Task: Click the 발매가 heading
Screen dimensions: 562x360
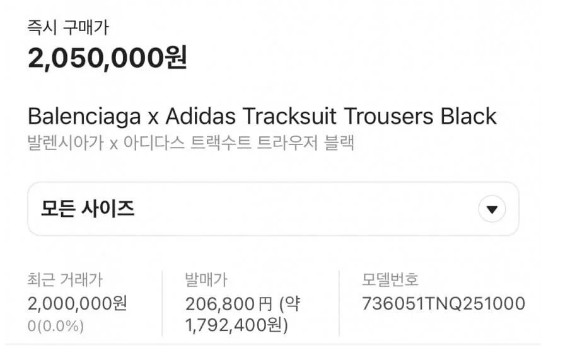Action: point(206,280)
